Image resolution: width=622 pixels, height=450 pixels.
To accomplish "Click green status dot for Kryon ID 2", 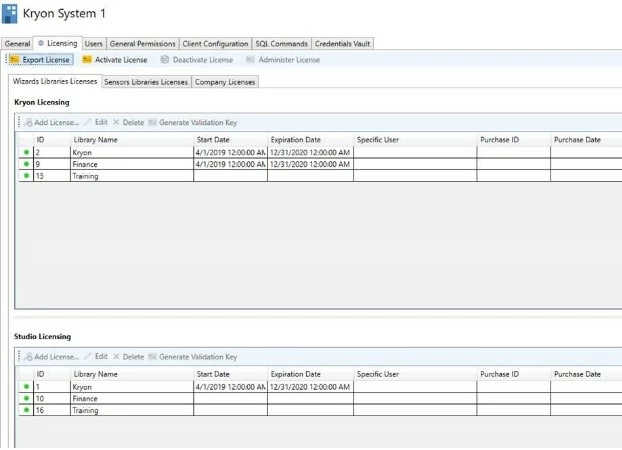I will (x=26, y=152).
